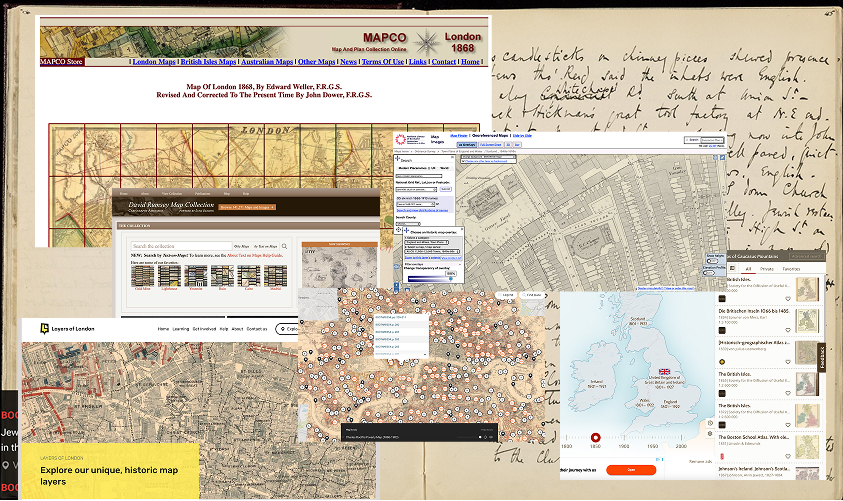The width and height of the screenshot is (843, 501).
Task: Click the pencil icon at the NLS map's top right
Action: coord(723,158)
